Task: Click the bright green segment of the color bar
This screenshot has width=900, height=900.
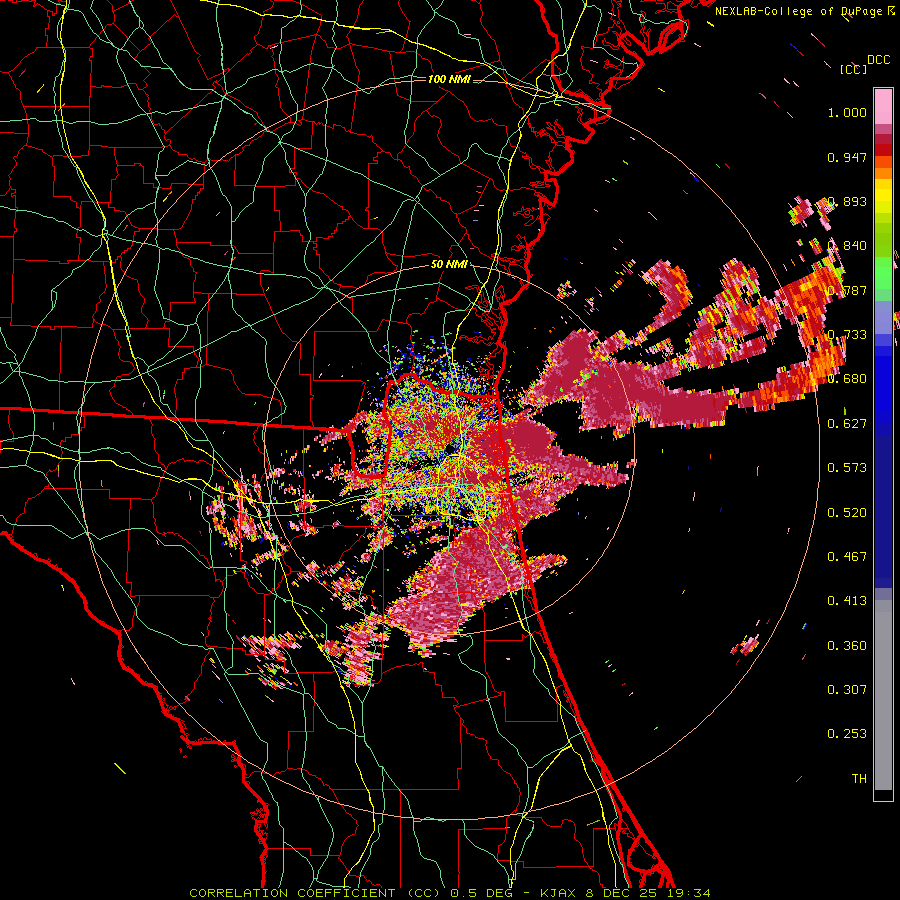Action: pos(883,273)
